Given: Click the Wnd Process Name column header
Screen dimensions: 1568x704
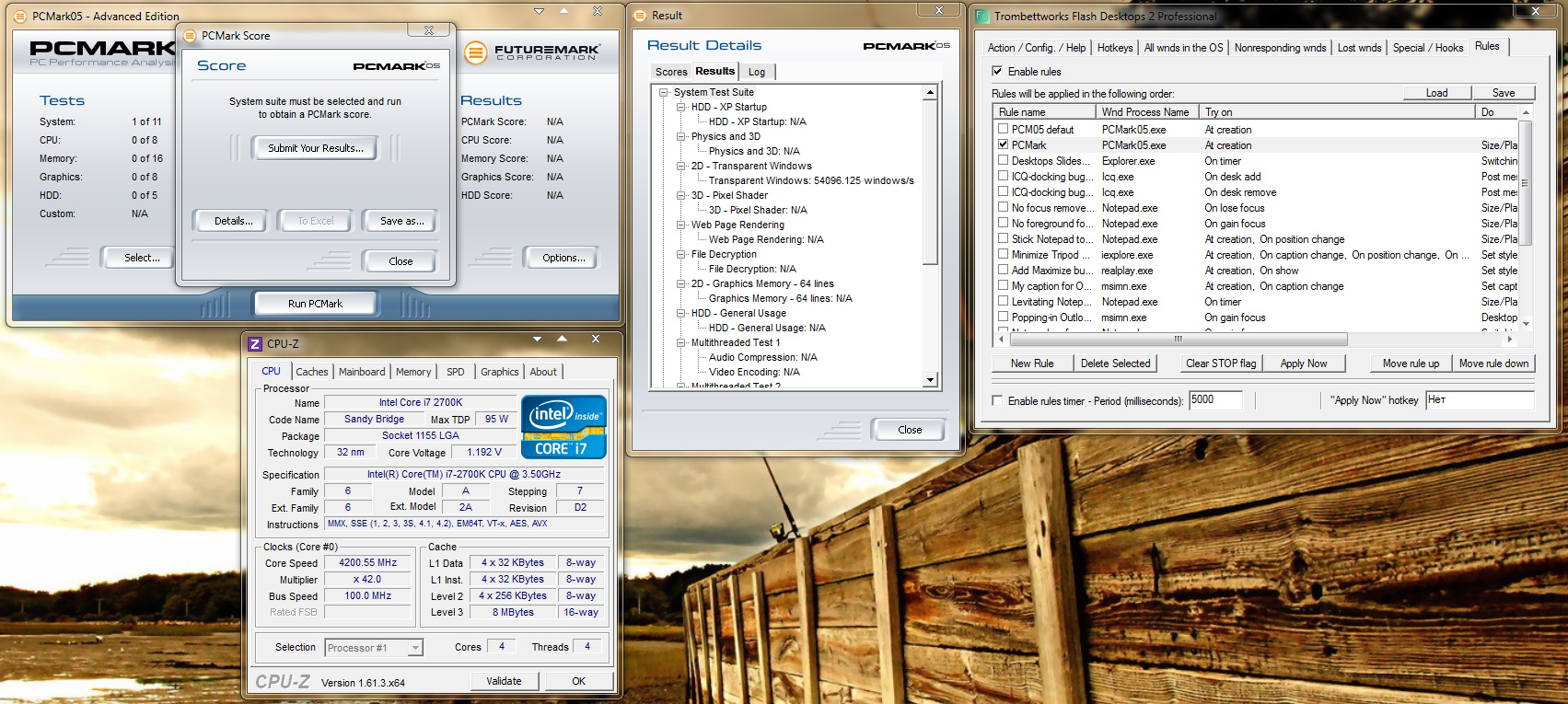Looking at the screenshot, I should point(1146,112).
